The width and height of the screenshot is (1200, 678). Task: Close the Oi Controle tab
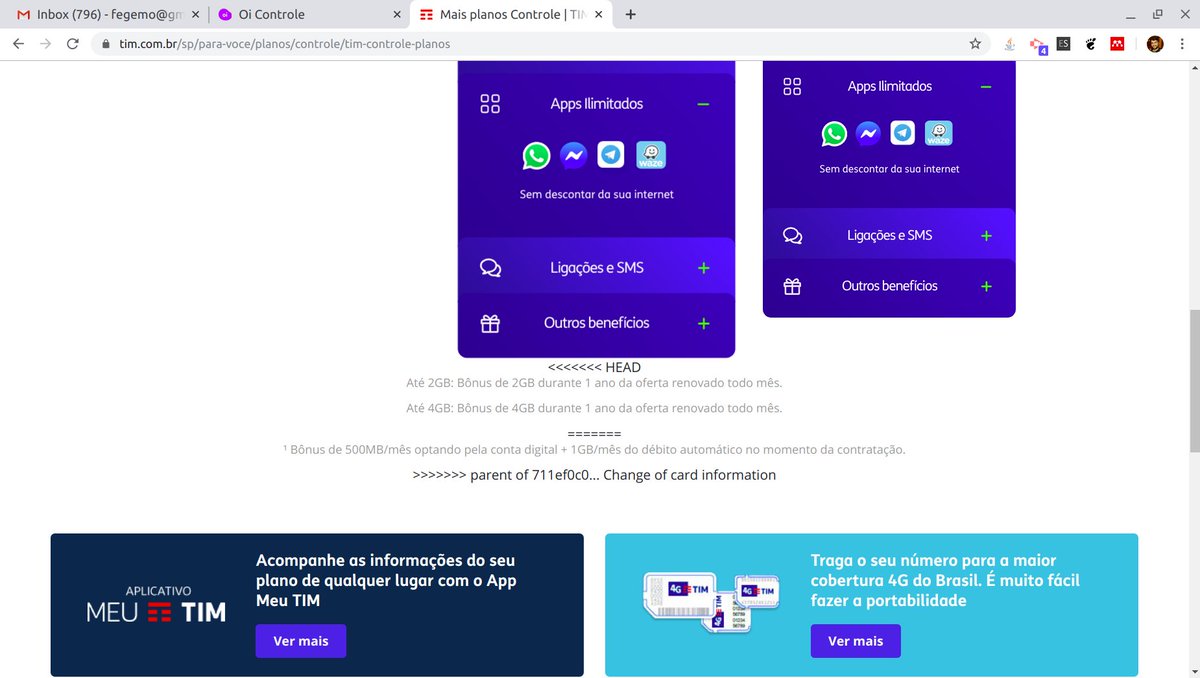tap(396, 15)
